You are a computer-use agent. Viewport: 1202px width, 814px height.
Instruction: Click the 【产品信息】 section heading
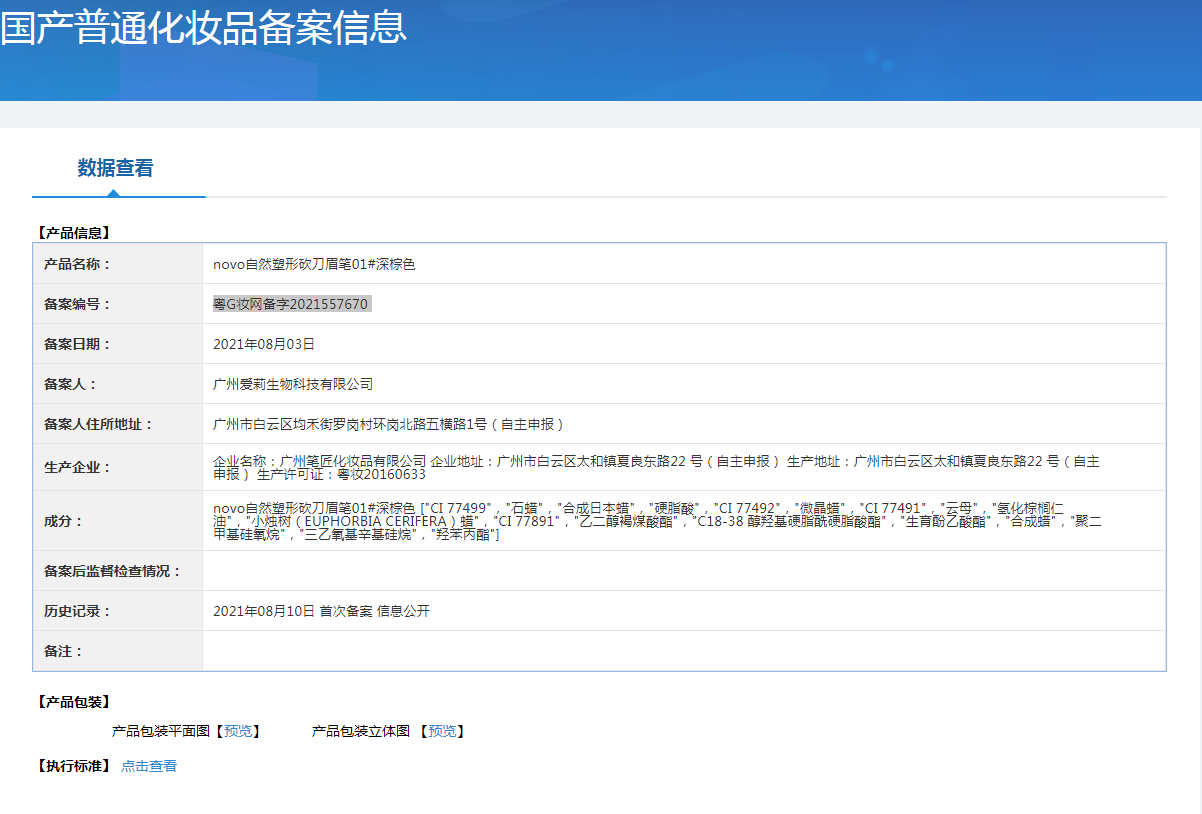click(x=72, y=233)
